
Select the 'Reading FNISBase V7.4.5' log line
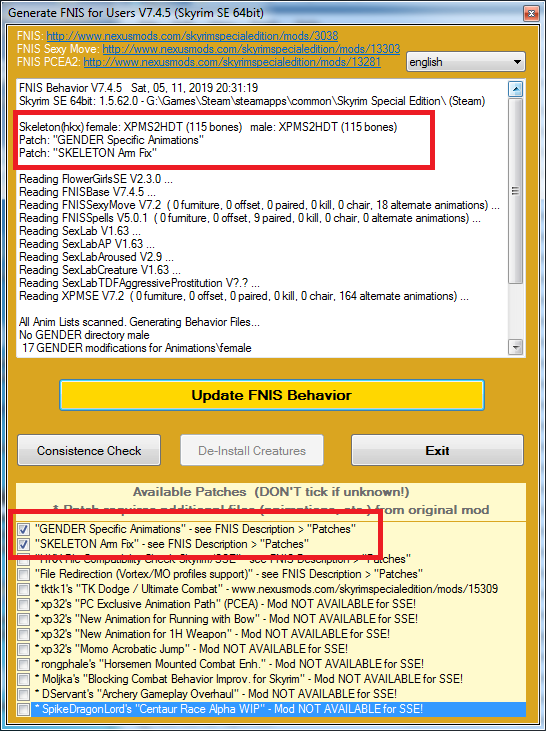point(87,192)
